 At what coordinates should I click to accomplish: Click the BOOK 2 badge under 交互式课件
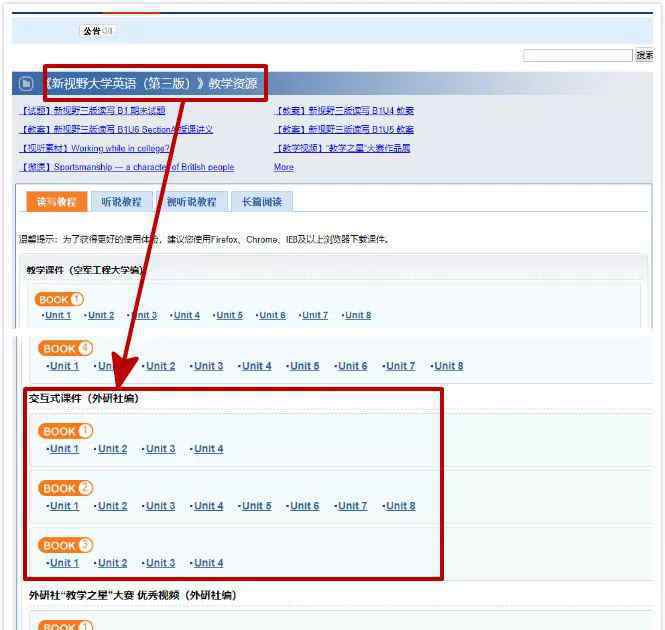[65, 488]
